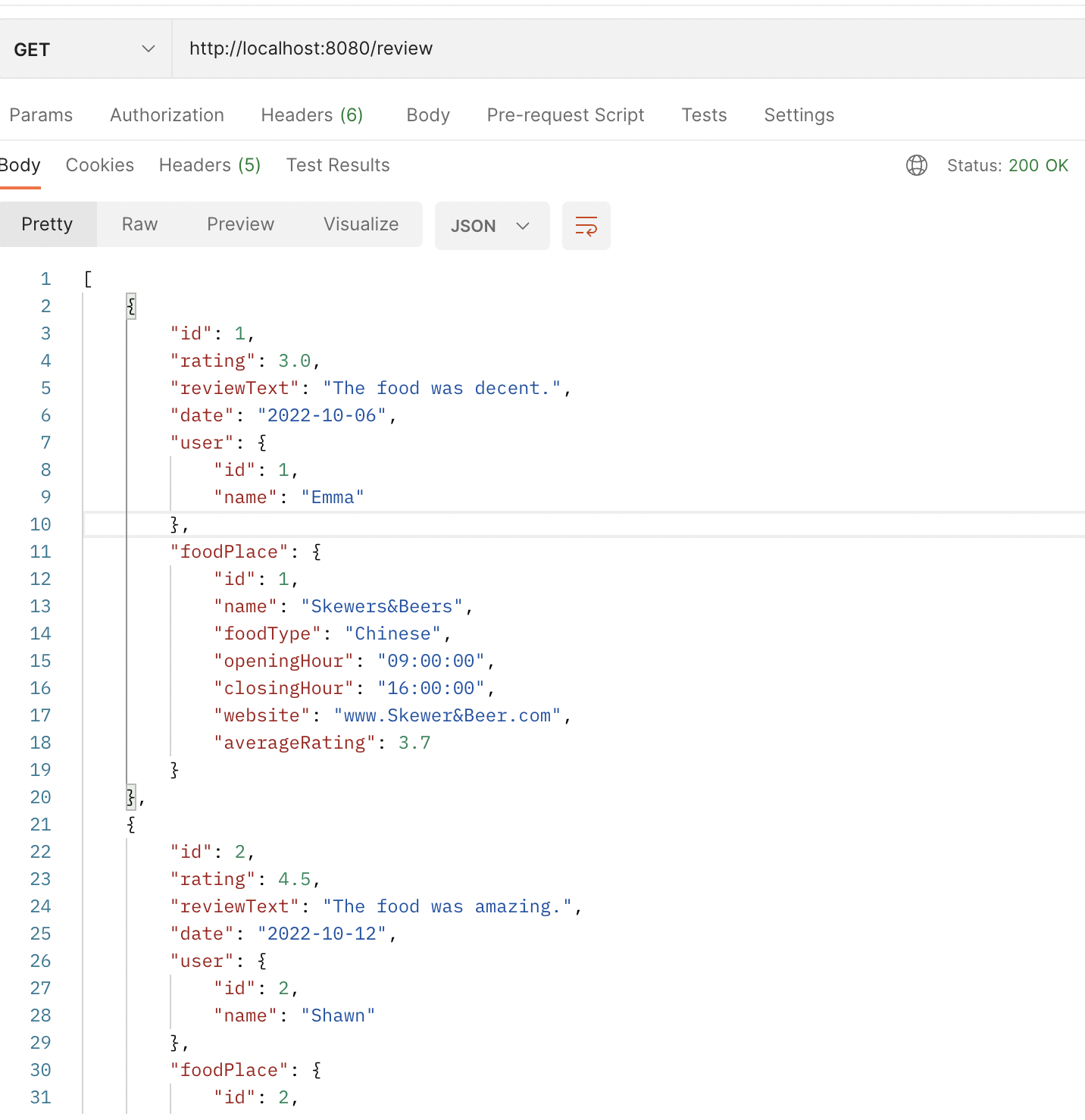
Task: View the response Cookies tab
Action: tap(100, 165)
